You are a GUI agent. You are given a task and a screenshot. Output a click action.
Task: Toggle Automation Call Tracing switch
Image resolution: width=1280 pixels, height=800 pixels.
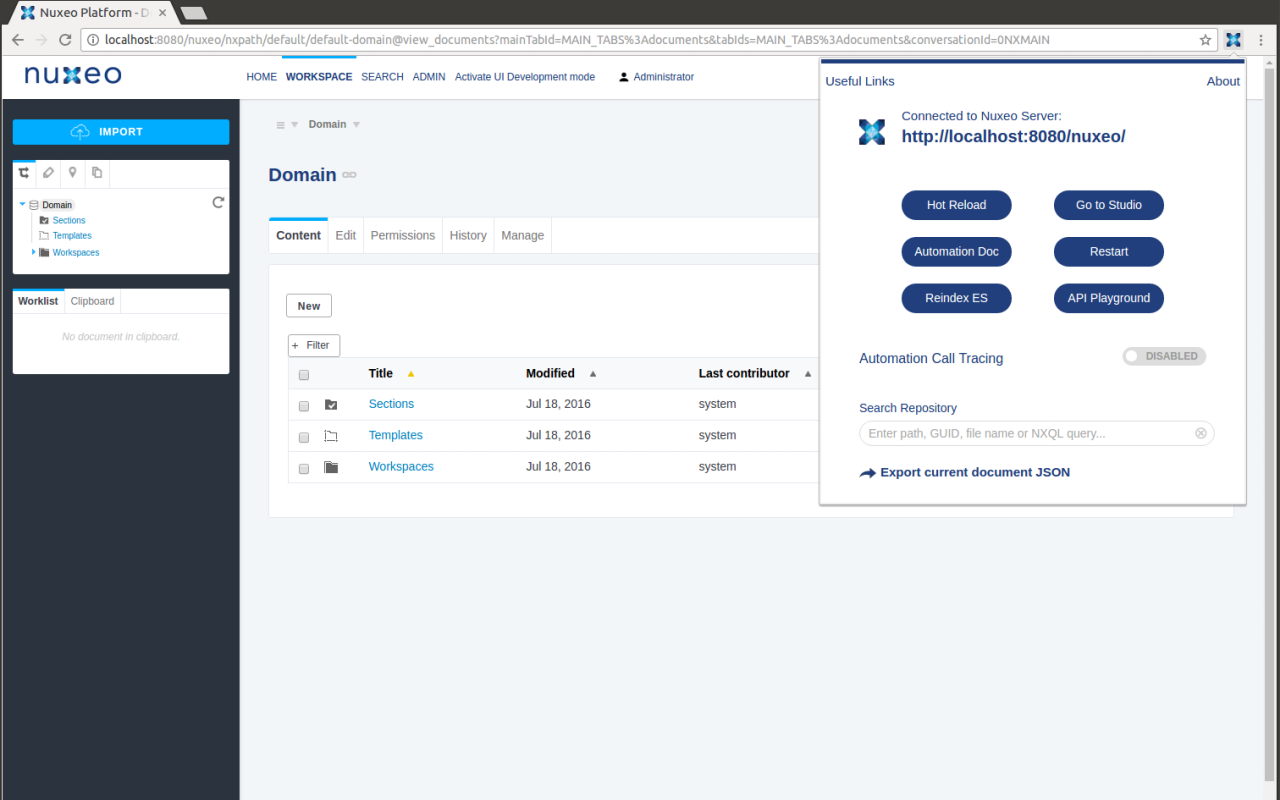pos(1164,356)
